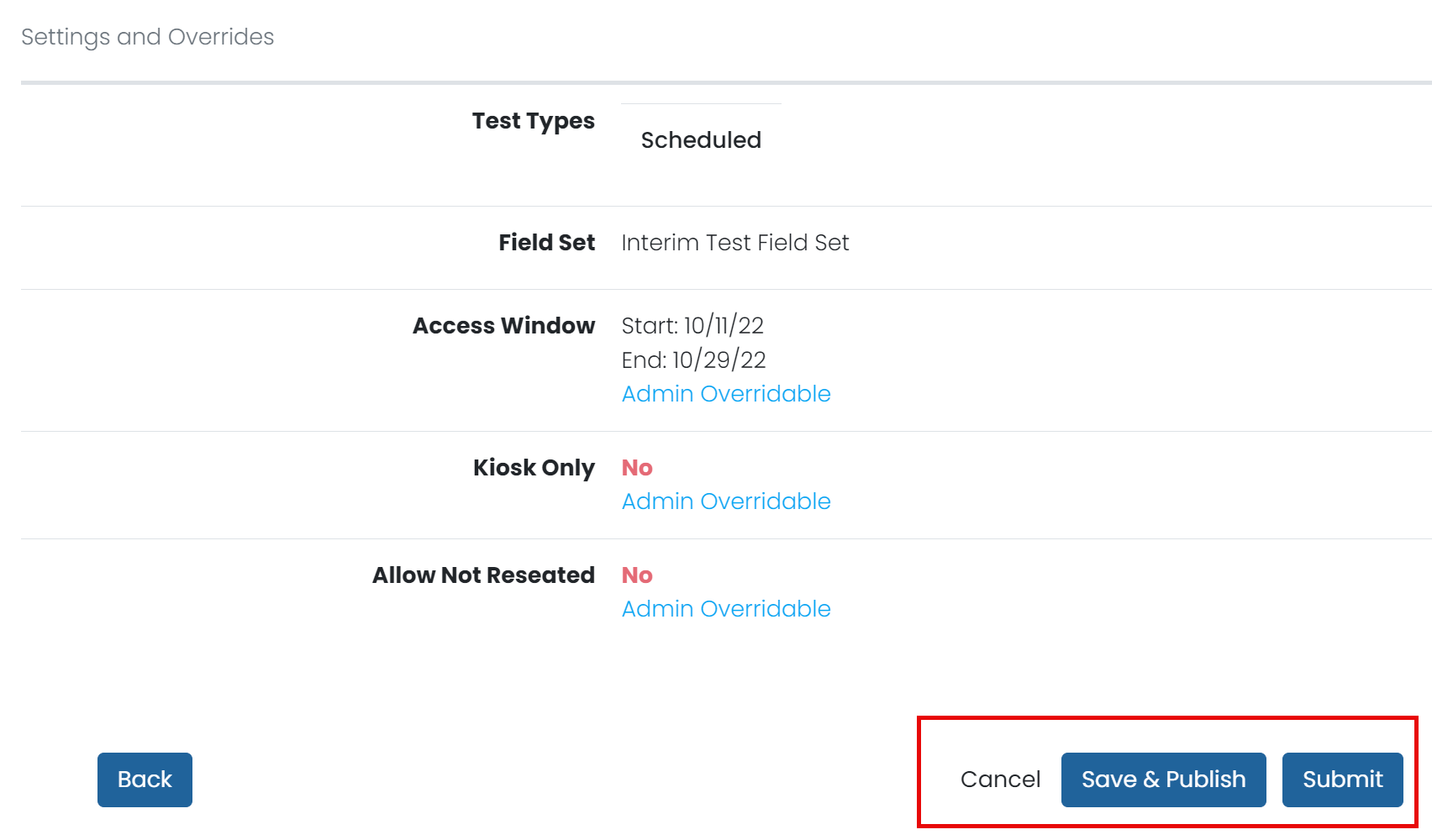Click the Interim Test Field Set value
The image size is (1432, 840).
pos(735,243)
